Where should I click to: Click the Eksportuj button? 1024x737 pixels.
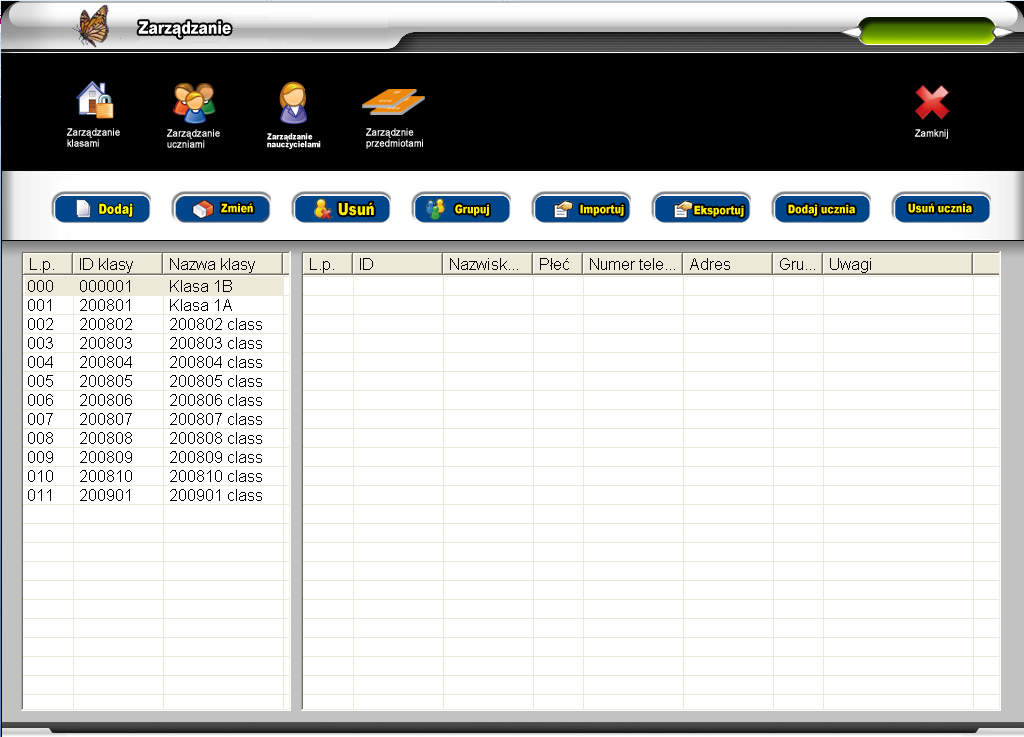[702, 209]
